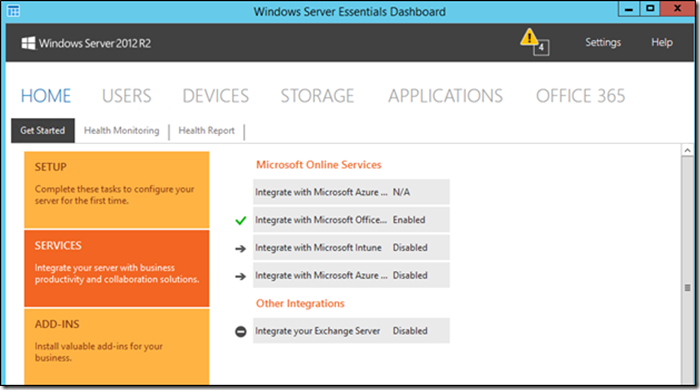700x390 pixels.
Task: Click the green checkmark beside Office integration
Action: coord(241,220)
